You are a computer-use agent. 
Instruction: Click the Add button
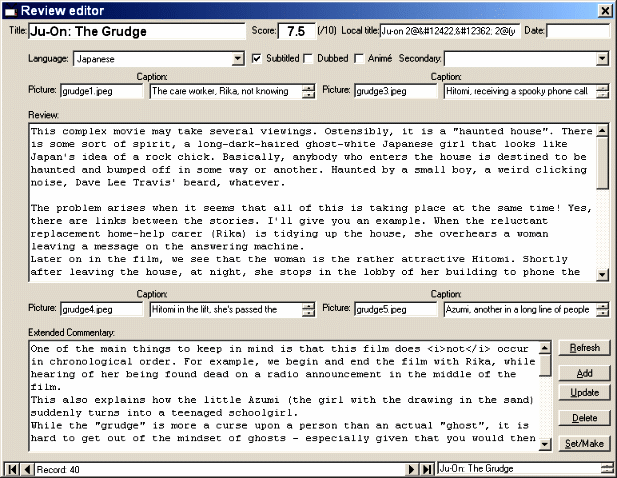tap(584, 373)
